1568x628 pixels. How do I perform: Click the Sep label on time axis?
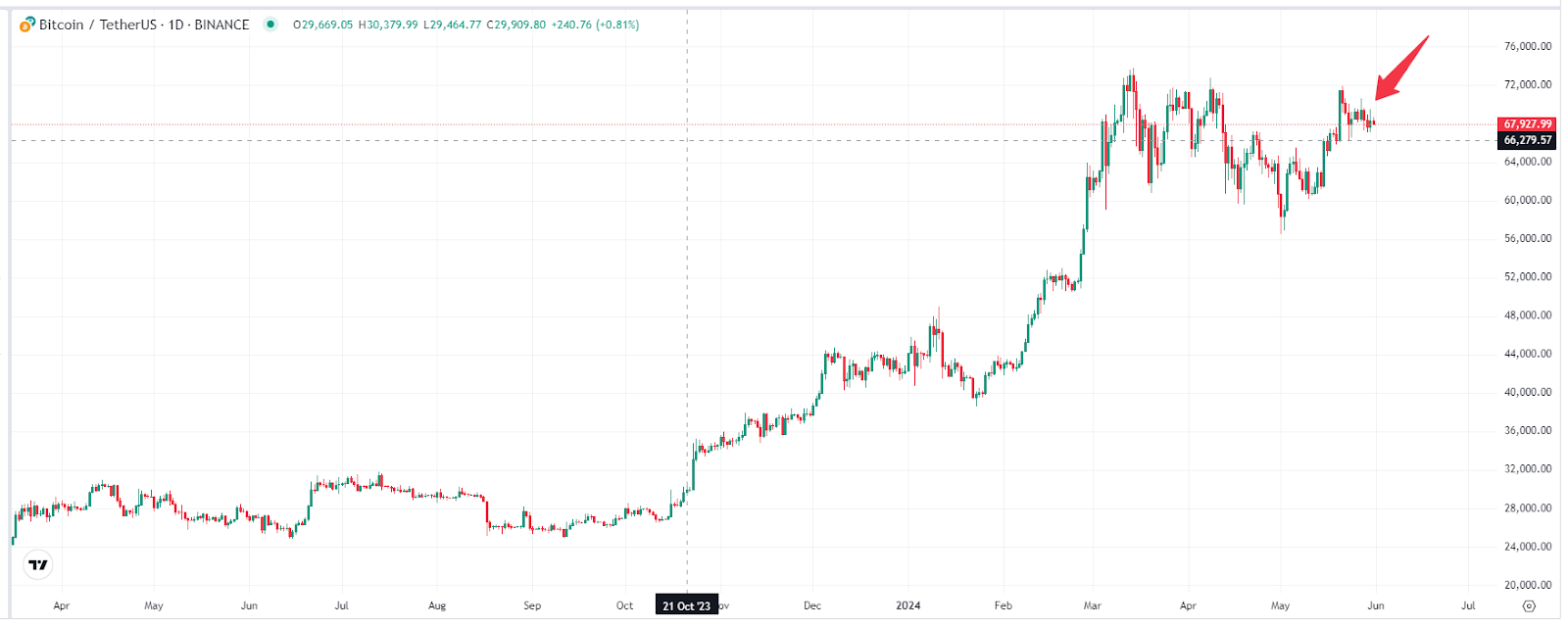click(x=532, y=605)
